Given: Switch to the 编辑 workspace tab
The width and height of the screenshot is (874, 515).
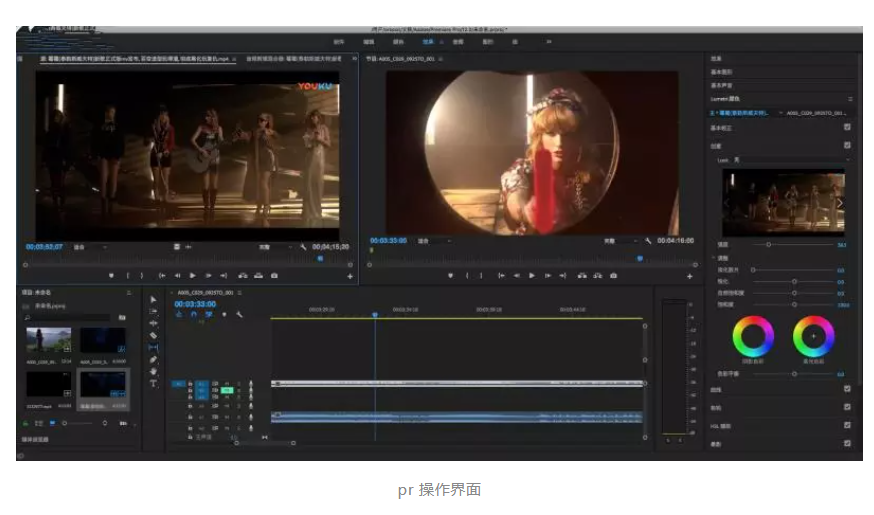Looking at the screenshot, I should (x=368, y=42).
